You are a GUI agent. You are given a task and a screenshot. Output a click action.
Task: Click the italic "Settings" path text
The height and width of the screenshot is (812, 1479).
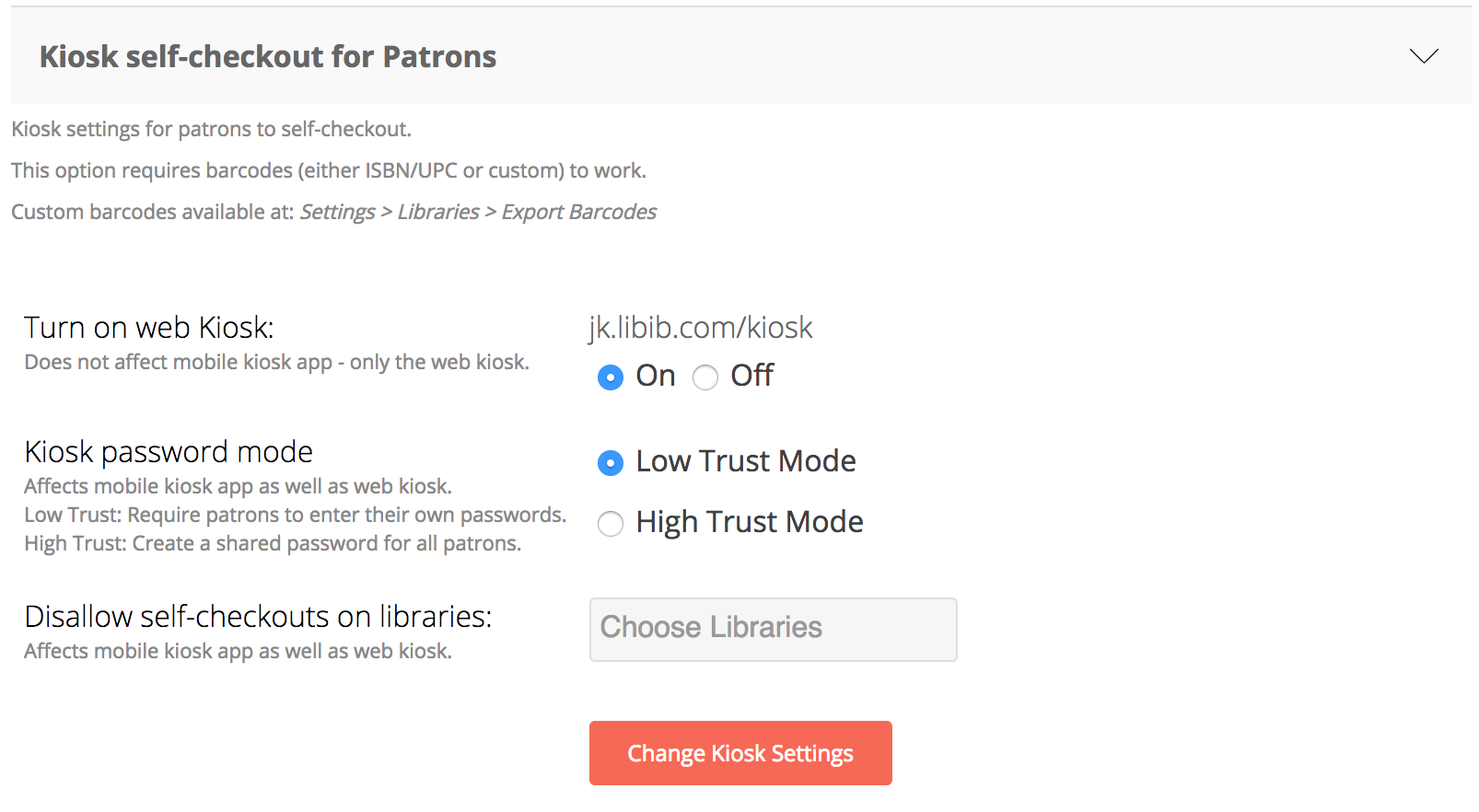[x=337, y=212]
